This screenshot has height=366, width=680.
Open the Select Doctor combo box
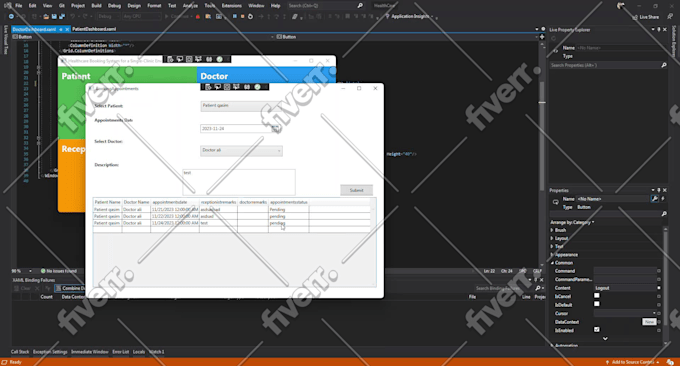242,150
